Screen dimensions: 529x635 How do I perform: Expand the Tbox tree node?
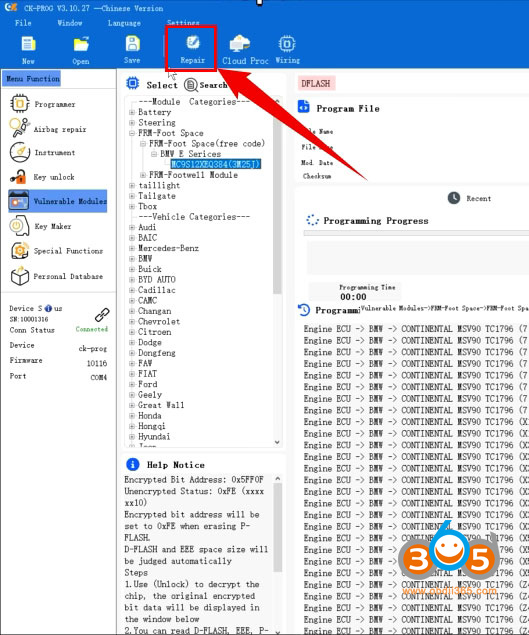click(x=132, y=206)
